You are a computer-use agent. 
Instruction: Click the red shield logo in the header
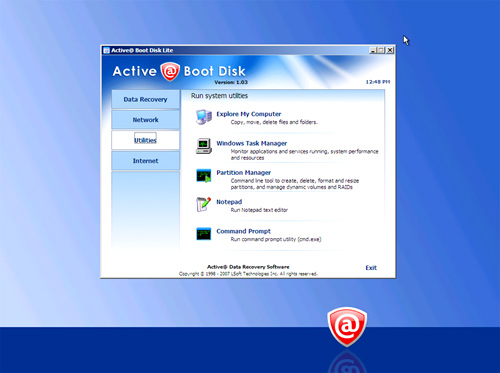[170, 71]
